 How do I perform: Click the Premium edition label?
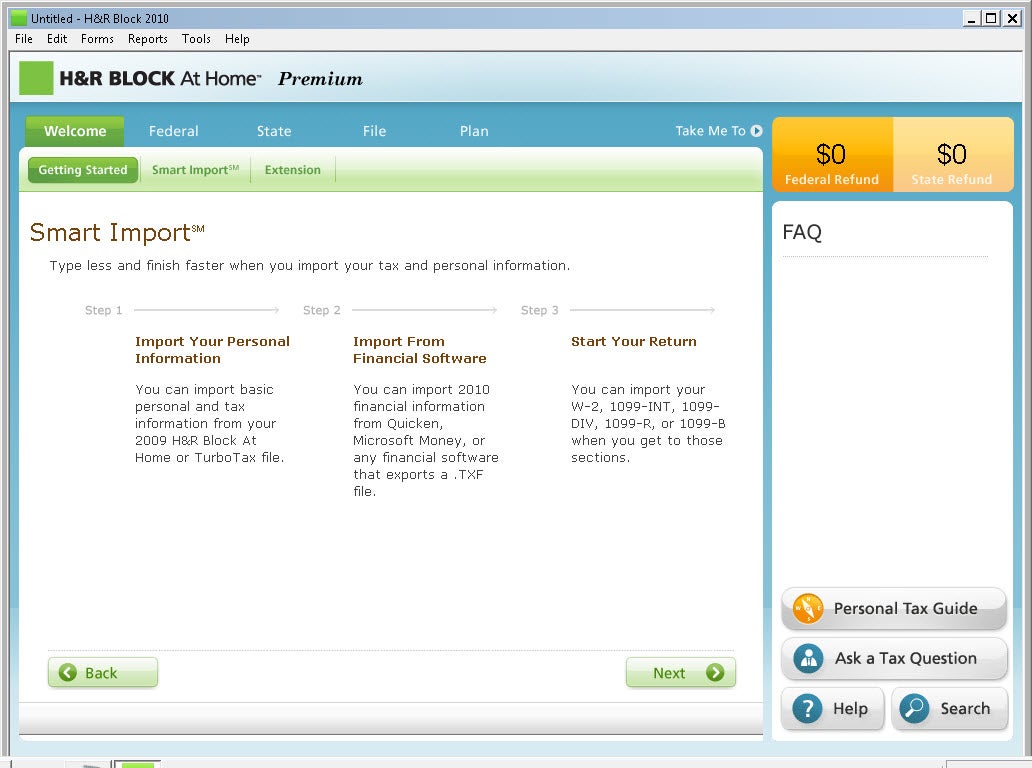pyautogui.click(x=320, y=78)
